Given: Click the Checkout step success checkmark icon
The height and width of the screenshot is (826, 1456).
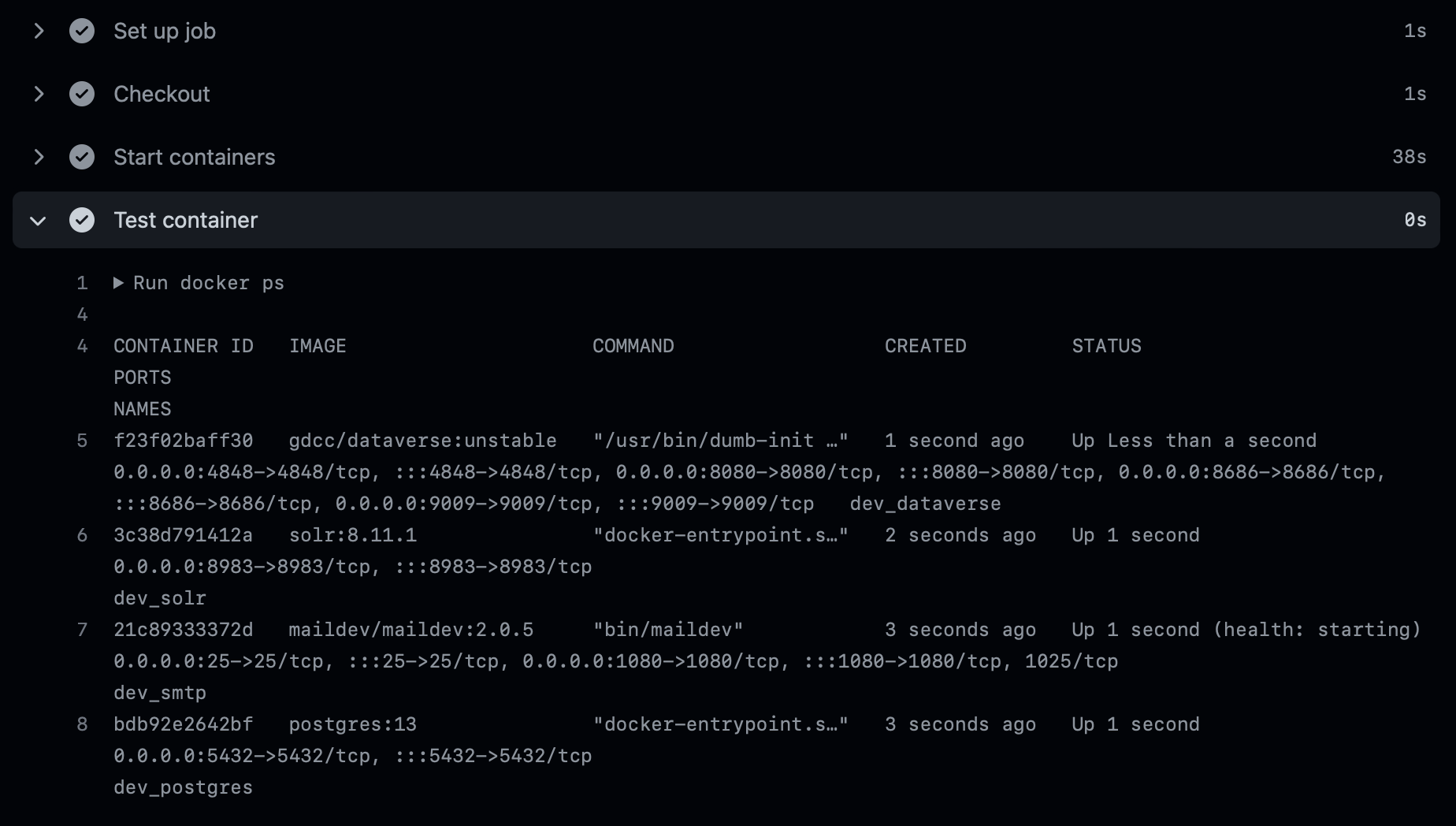Looking at the screenshot, I should [x=82, y=94].
